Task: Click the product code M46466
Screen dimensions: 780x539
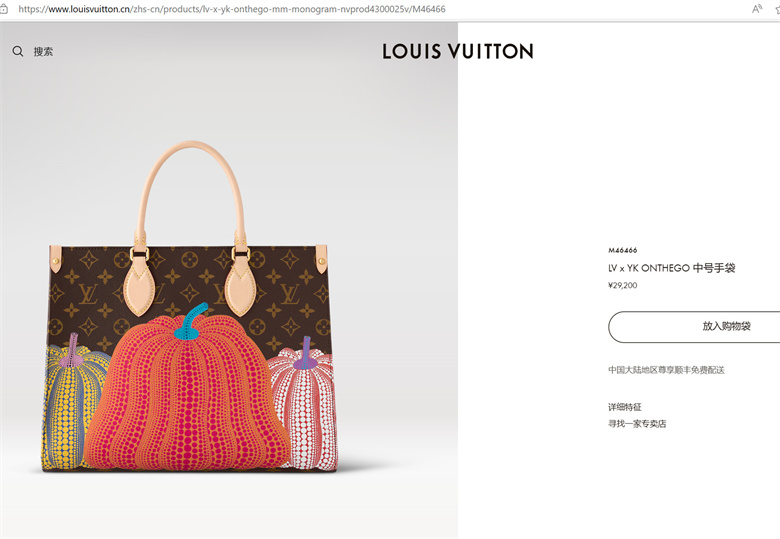Action: pyautogui.click(x=622, y=250)
